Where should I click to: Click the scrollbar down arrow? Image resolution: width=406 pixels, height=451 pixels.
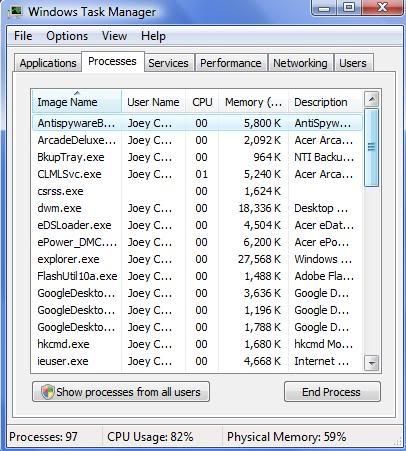click(x=371, y=362)
